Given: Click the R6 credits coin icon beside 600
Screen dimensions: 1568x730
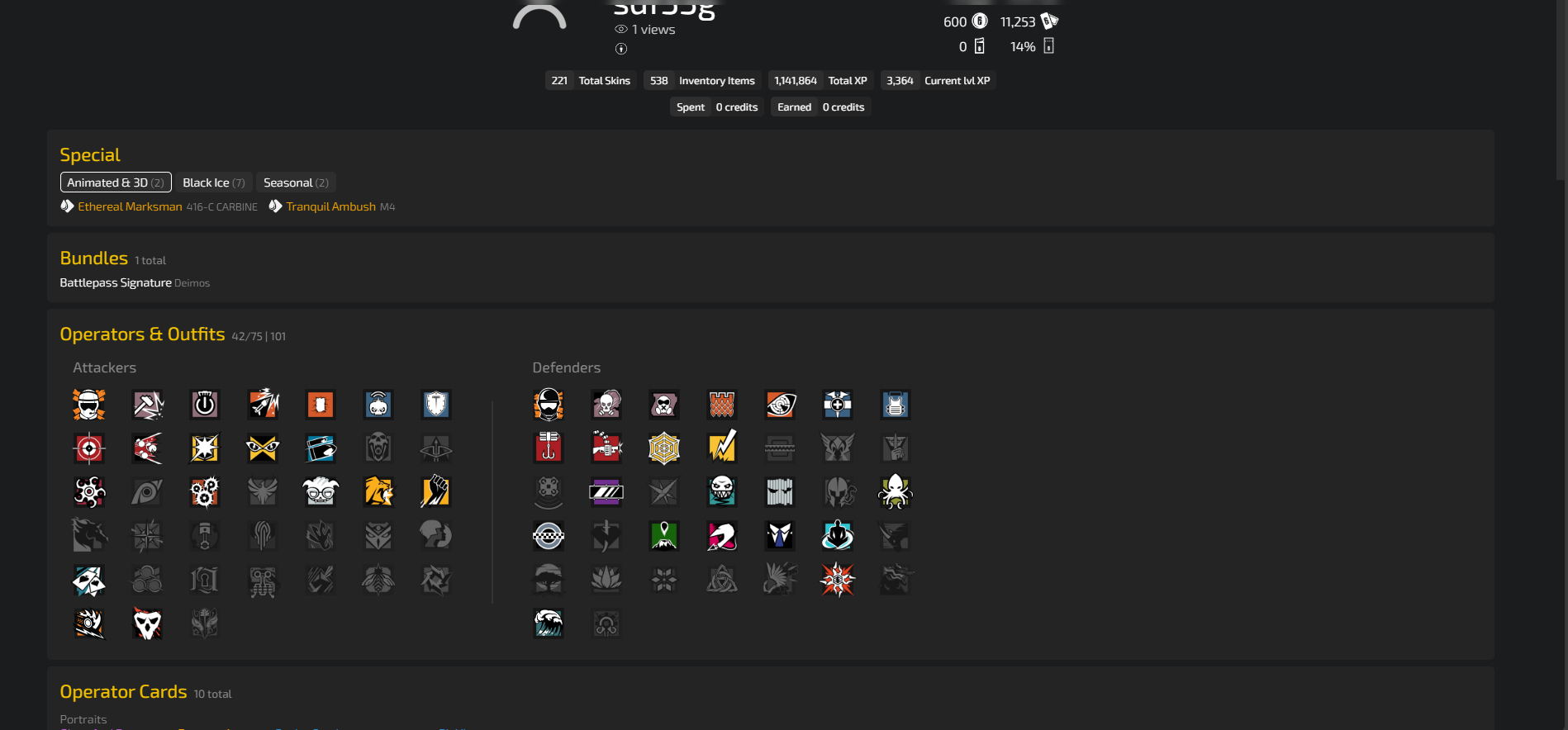Looking at the screenshot, I should coord(980,21).
